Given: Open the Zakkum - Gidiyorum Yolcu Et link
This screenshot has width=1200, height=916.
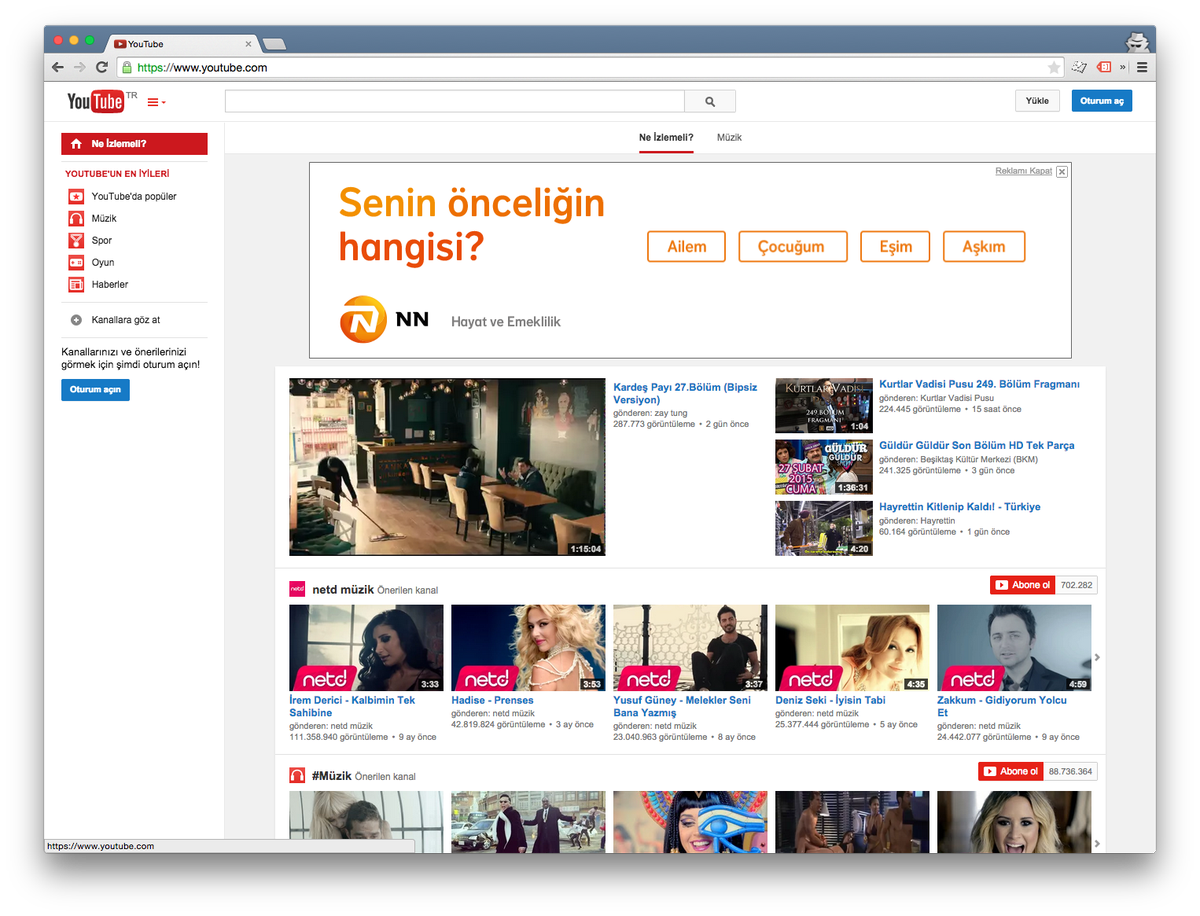Looking at the screenshot, I should pos(1002,706).
